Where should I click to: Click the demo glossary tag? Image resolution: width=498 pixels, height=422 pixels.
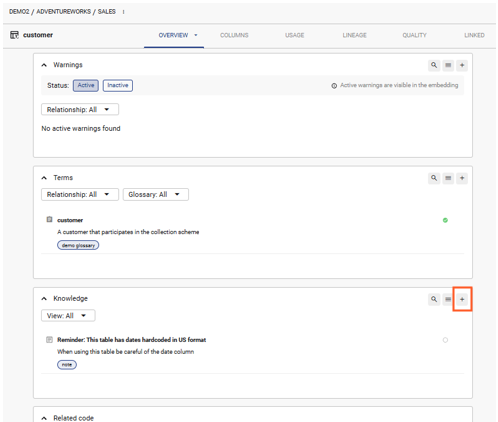pyautogui.click(x=78, y=245)
